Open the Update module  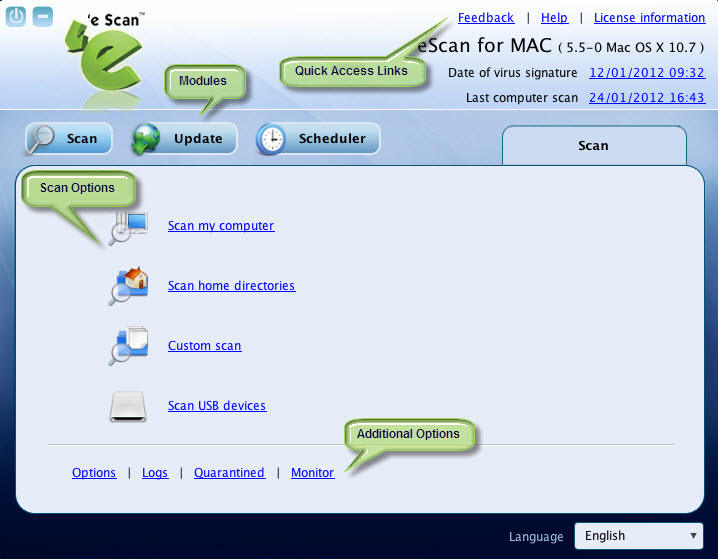tap(184, 138)
